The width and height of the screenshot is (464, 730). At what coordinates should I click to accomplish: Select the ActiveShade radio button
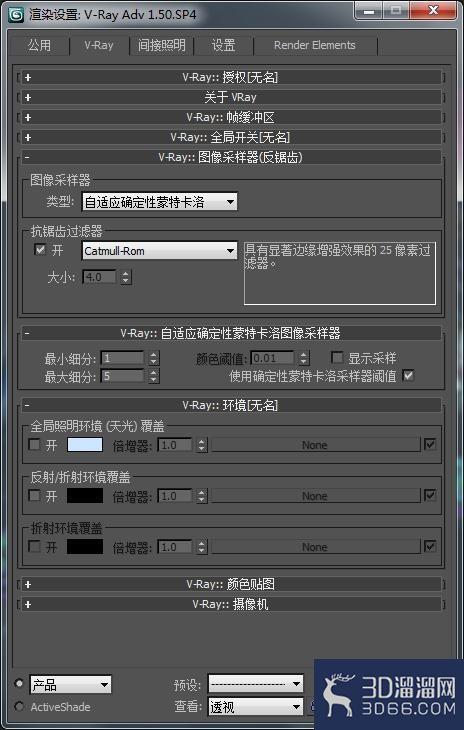coord(19,707)
